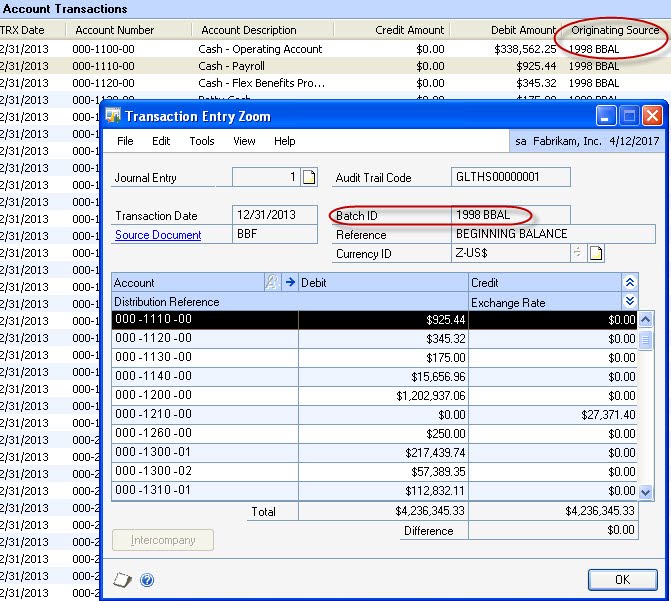Select account row 000-1210-00

374,414
